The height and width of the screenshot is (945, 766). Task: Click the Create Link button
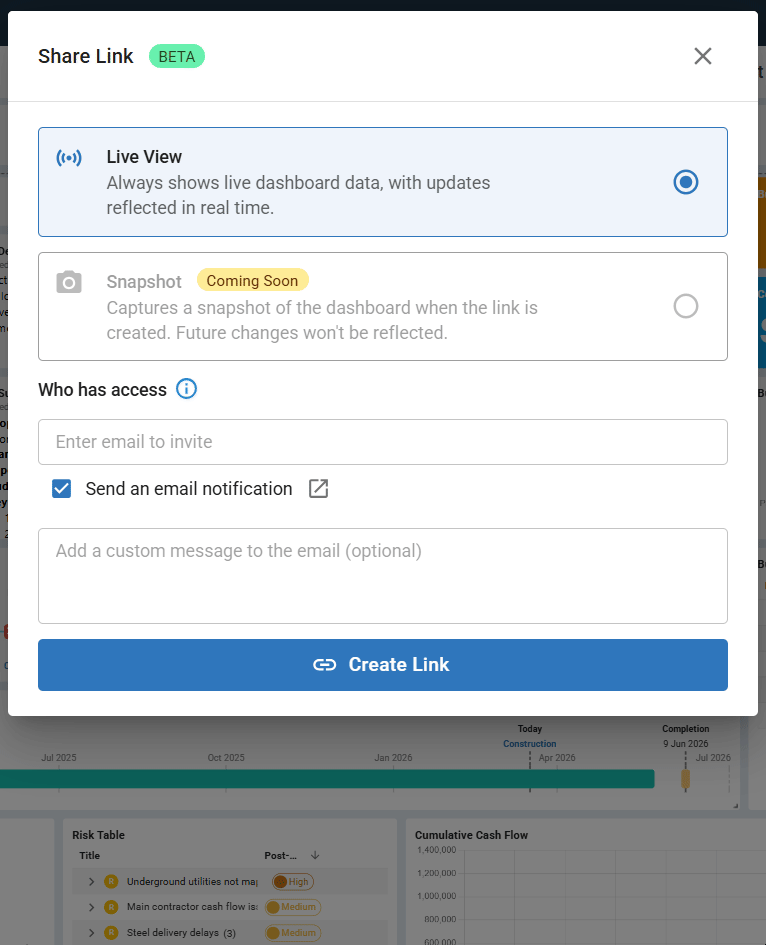click(x=383, y=665)
